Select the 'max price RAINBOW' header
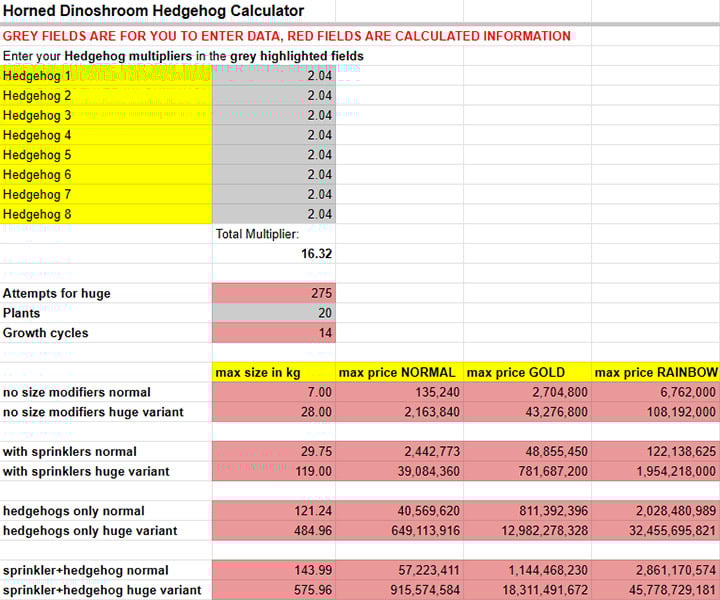The height and width of the screenshot is (600, 720). pyautogui.click(x=656, y=372)
